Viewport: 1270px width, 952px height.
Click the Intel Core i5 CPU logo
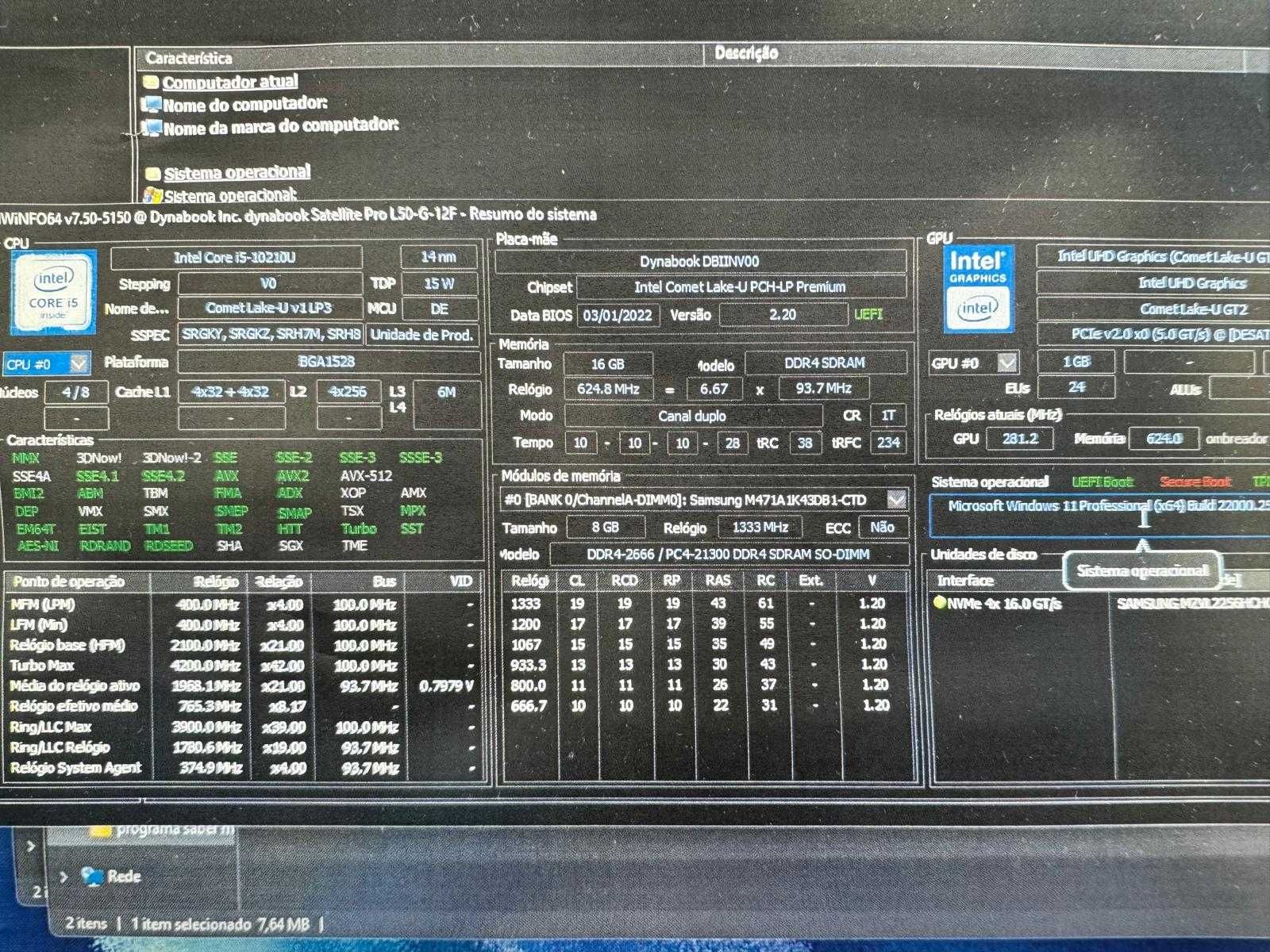pyautogui.click(x=54, y=294)
